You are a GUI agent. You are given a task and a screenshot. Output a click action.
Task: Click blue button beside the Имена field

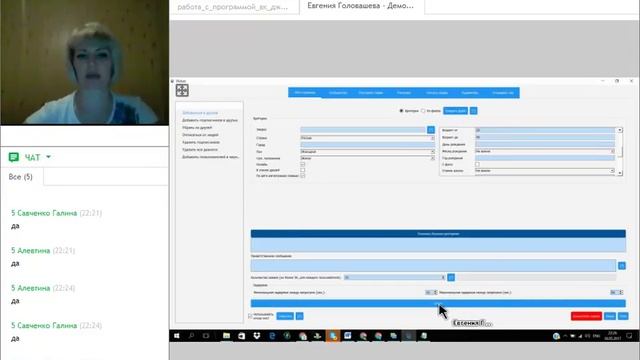pyautogui.click(x=431, y=129)
